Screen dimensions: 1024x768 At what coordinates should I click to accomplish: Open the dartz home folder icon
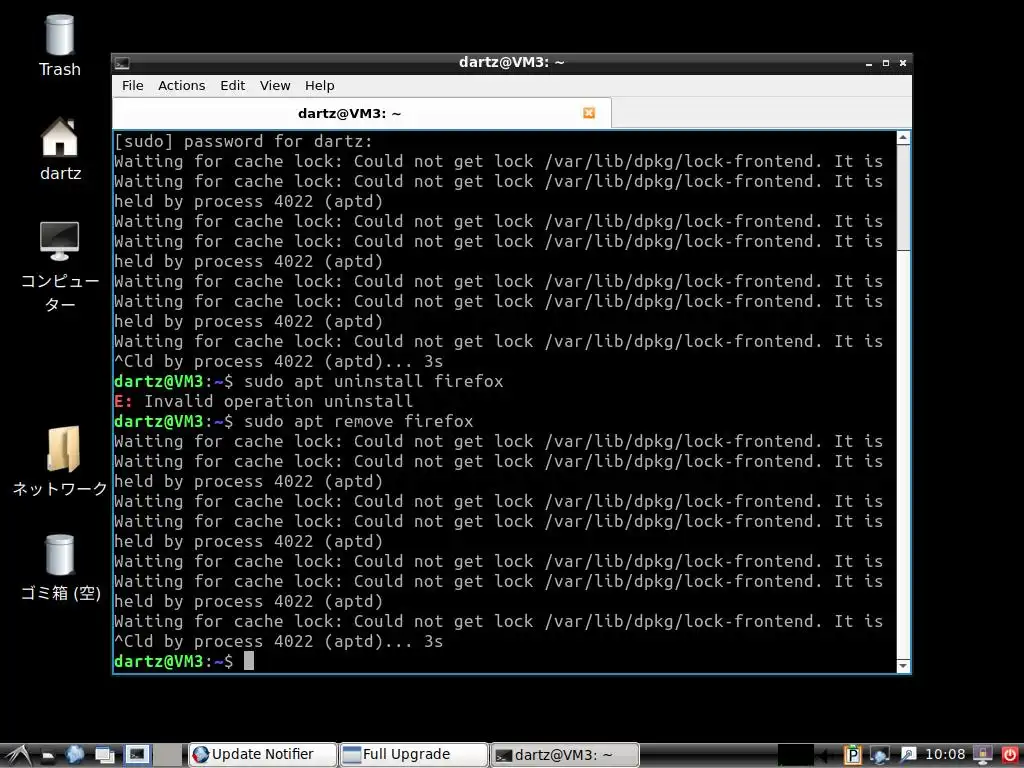tap(60, 149)
